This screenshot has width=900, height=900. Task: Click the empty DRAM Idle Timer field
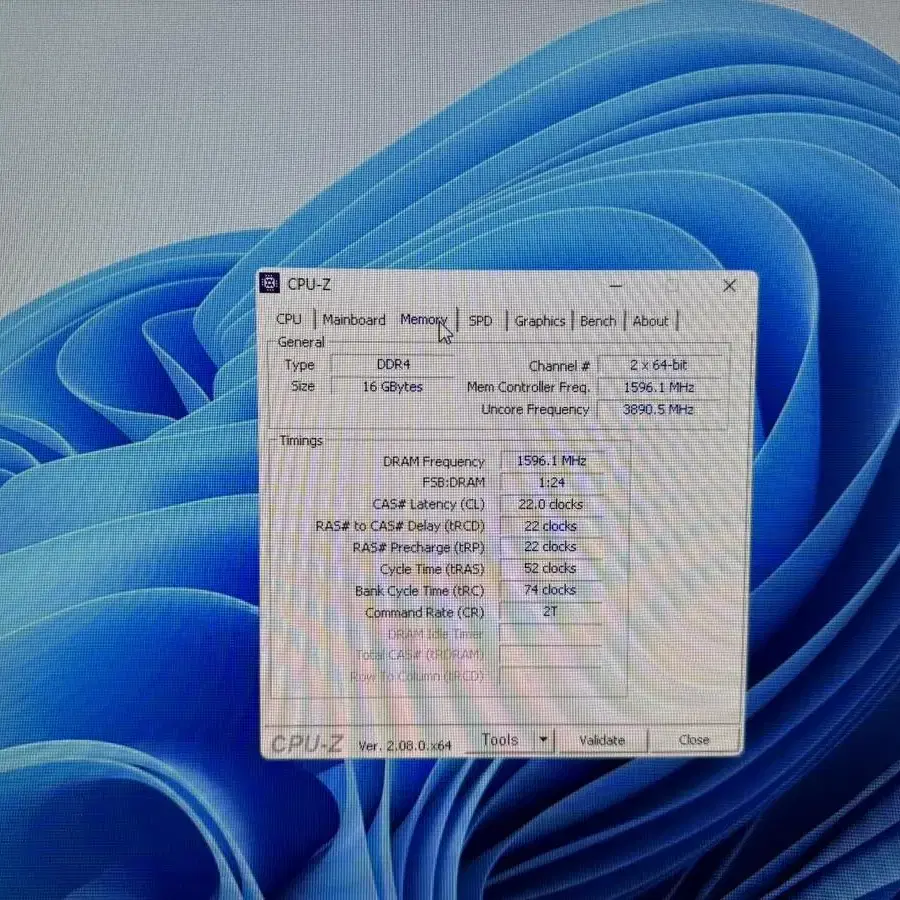click(551, 634)
